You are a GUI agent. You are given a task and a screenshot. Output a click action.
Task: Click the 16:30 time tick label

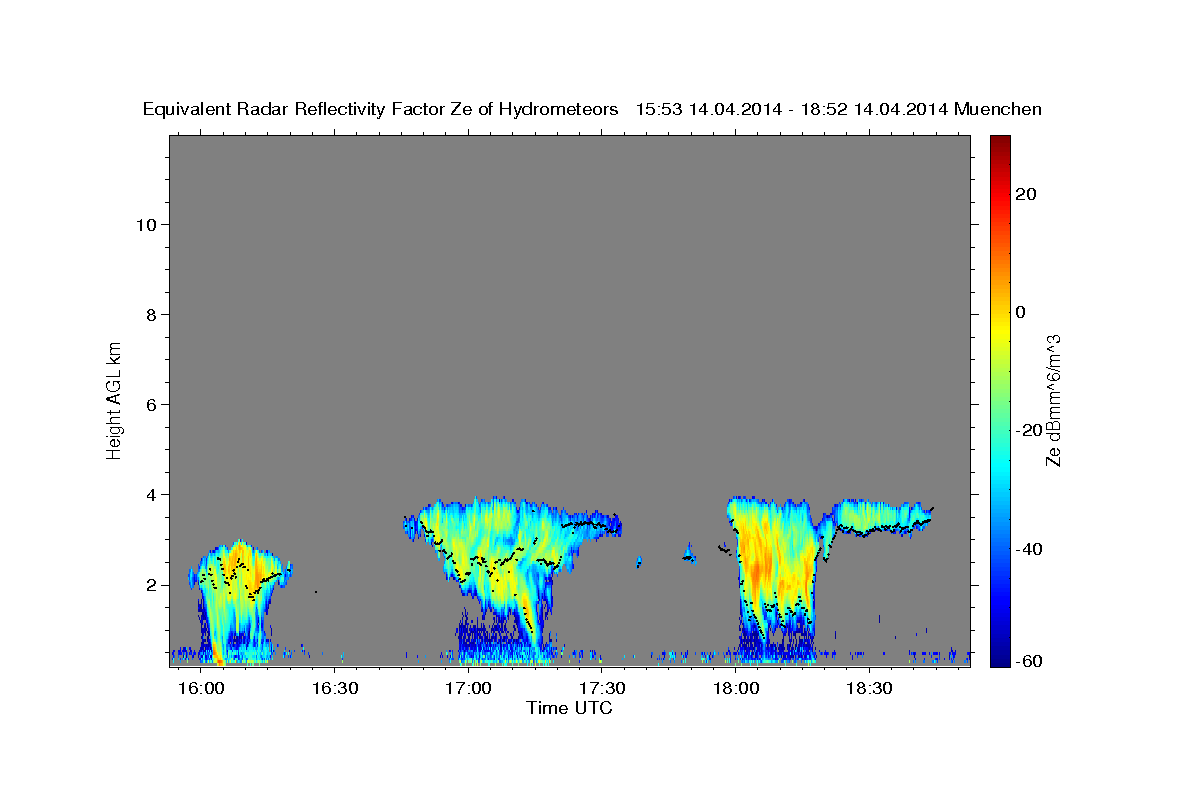click(x=334, y=689)
